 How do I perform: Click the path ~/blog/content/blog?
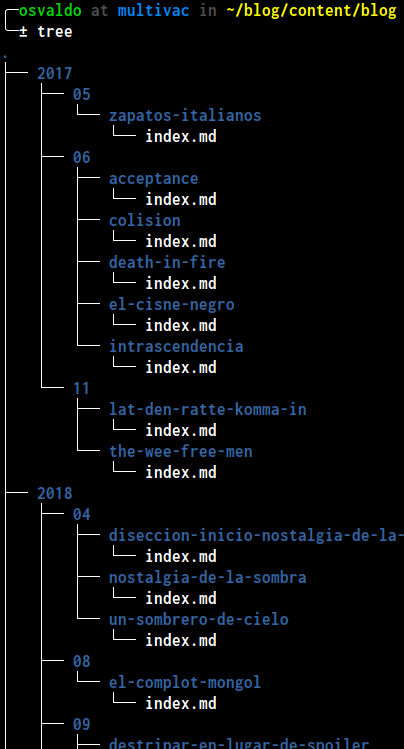click(311, 11)
